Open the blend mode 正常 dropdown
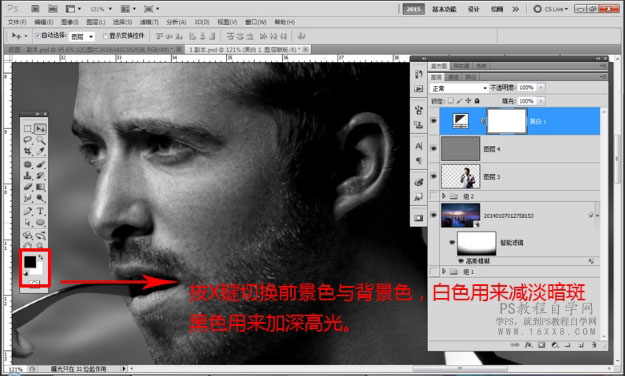 [x=459, y=88]
